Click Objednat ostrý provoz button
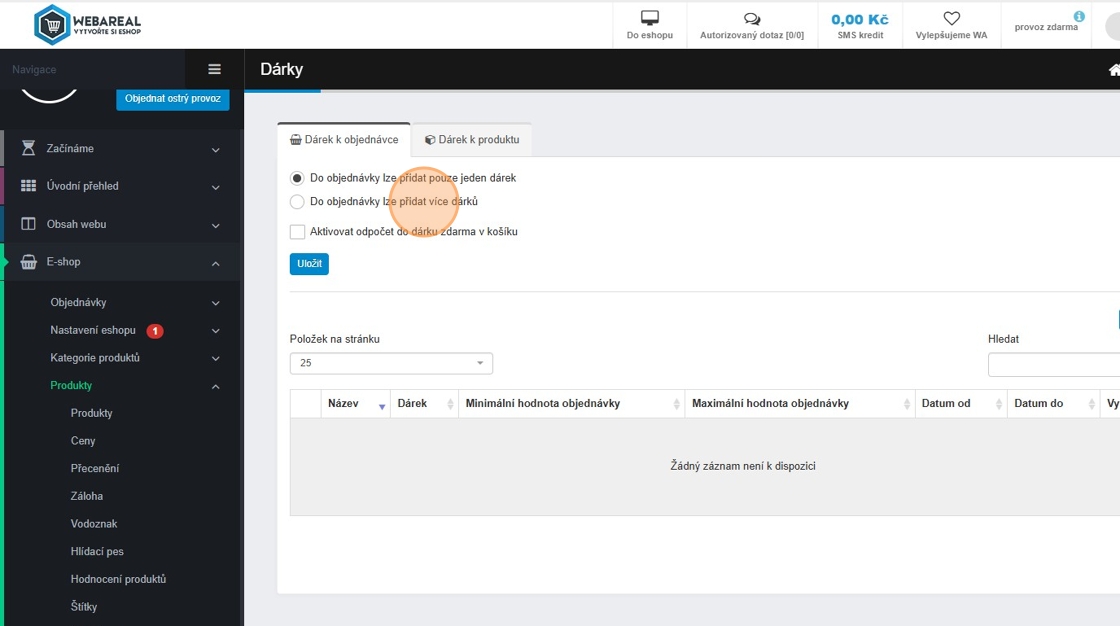 click(x=173, y=99)
